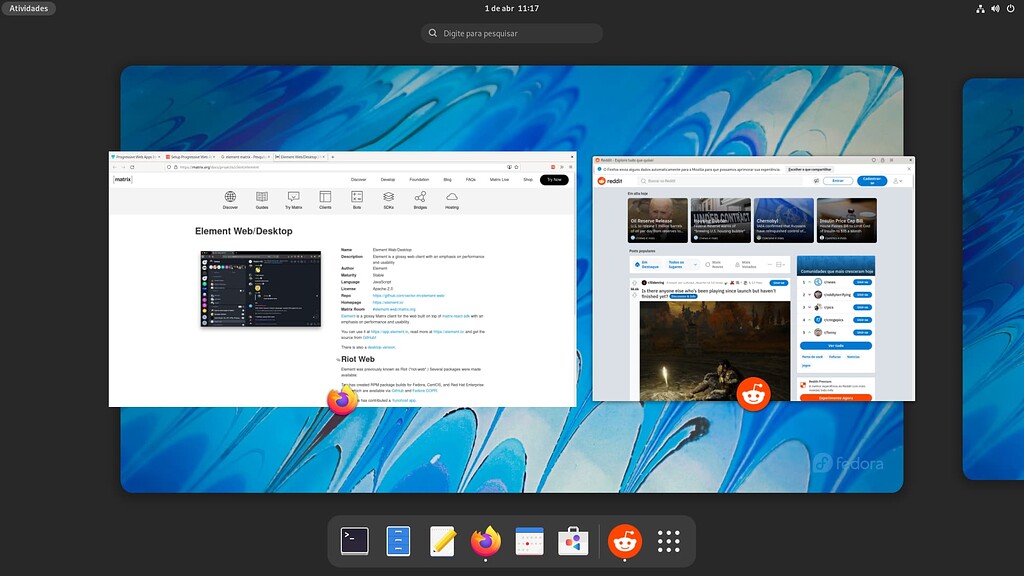
Task: Click the Reddit badge on Reddit window
Action: (753, 395)
